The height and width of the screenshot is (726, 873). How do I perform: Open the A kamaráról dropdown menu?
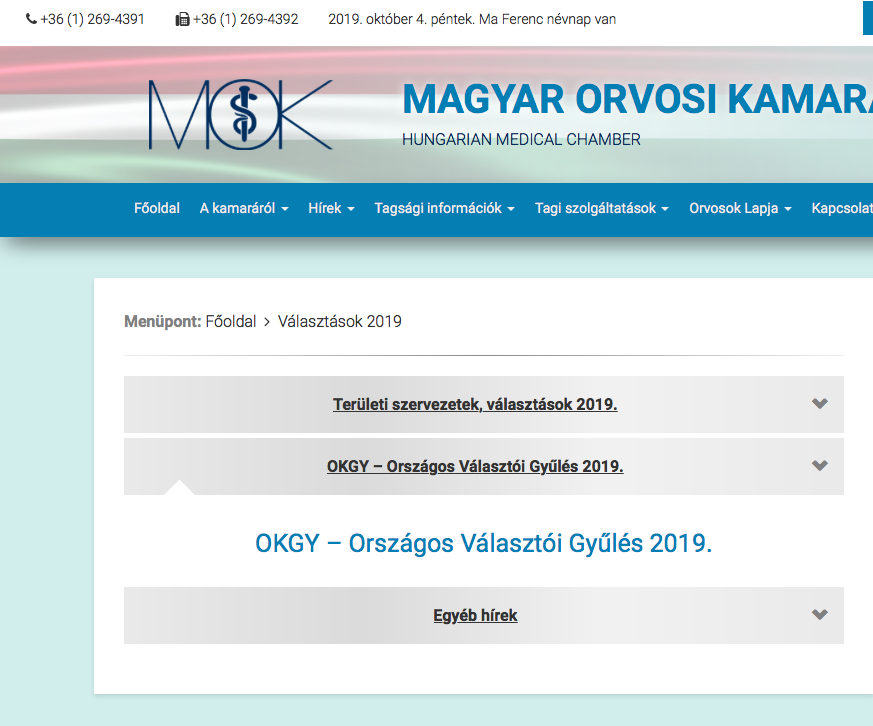click(244, 208)
